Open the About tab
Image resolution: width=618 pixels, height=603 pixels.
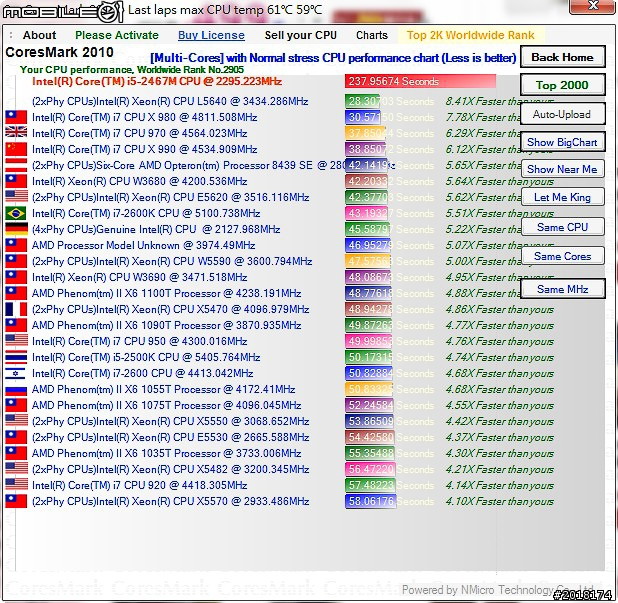(x=40, y=35)
